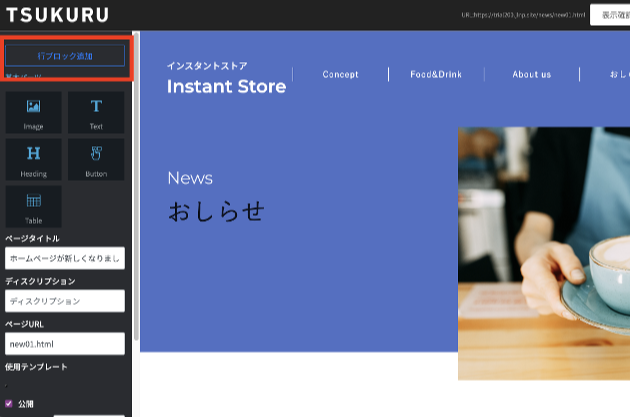Insert the Table block icon
The width and height of the screenshot is (630, 417).
point(33,205)
